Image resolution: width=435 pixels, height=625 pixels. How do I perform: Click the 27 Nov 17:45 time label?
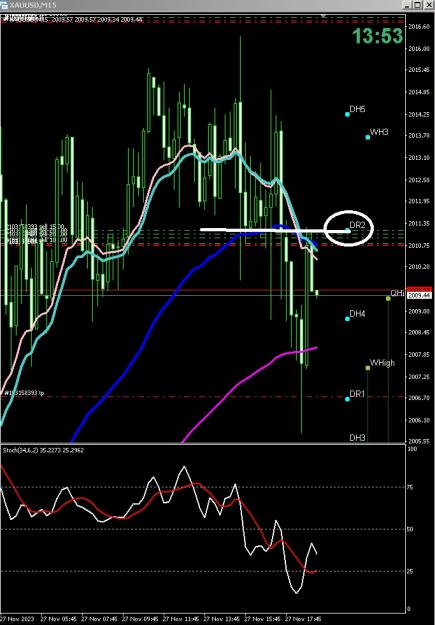point(303,619)
